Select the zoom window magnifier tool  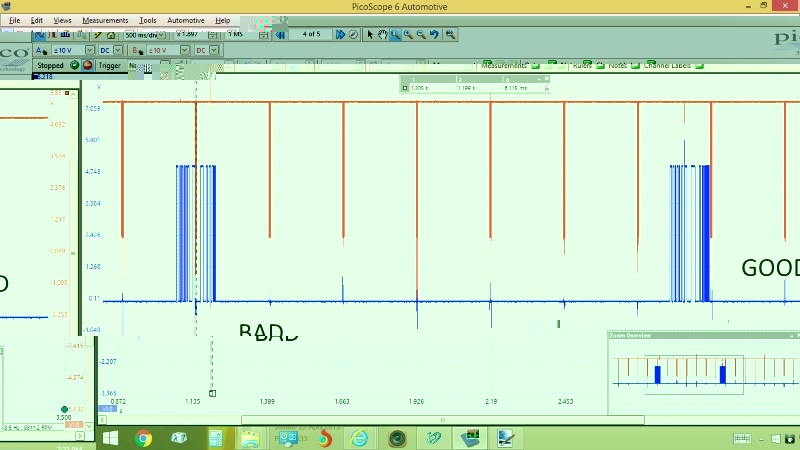[x=395, y=35]
